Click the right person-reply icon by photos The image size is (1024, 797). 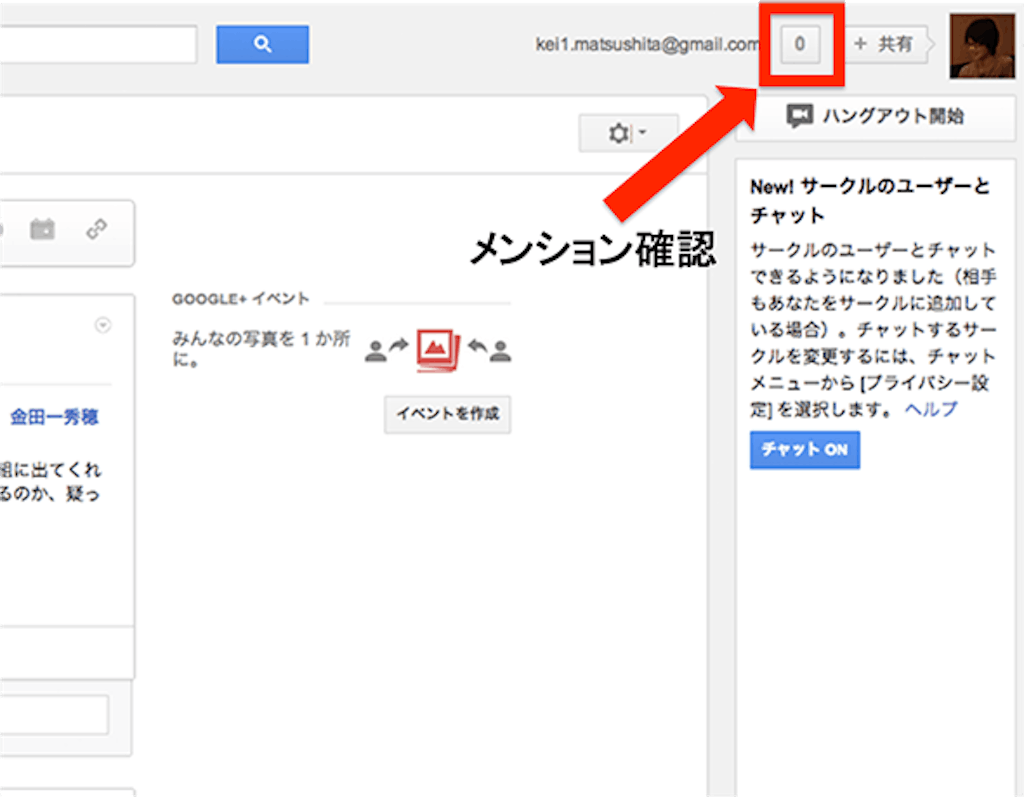tap(490, 349)
